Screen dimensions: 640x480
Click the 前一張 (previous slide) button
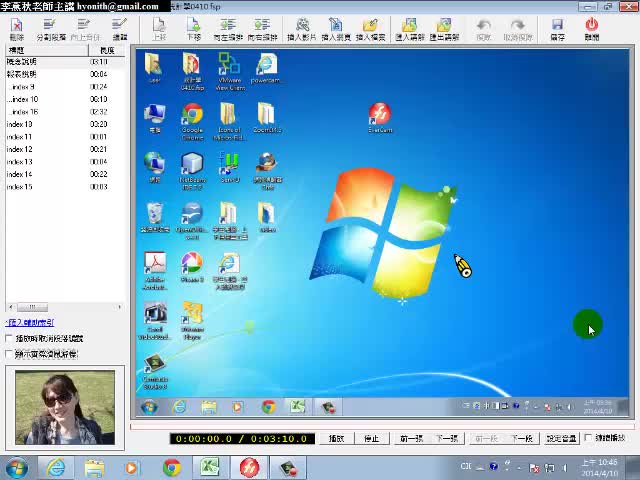(x=411, y=438)
